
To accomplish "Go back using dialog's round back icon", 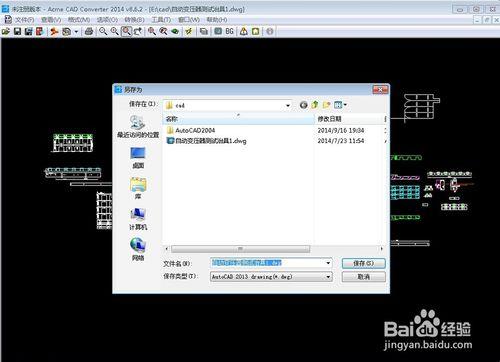I will pyautogui.click(x=303, y=105).
